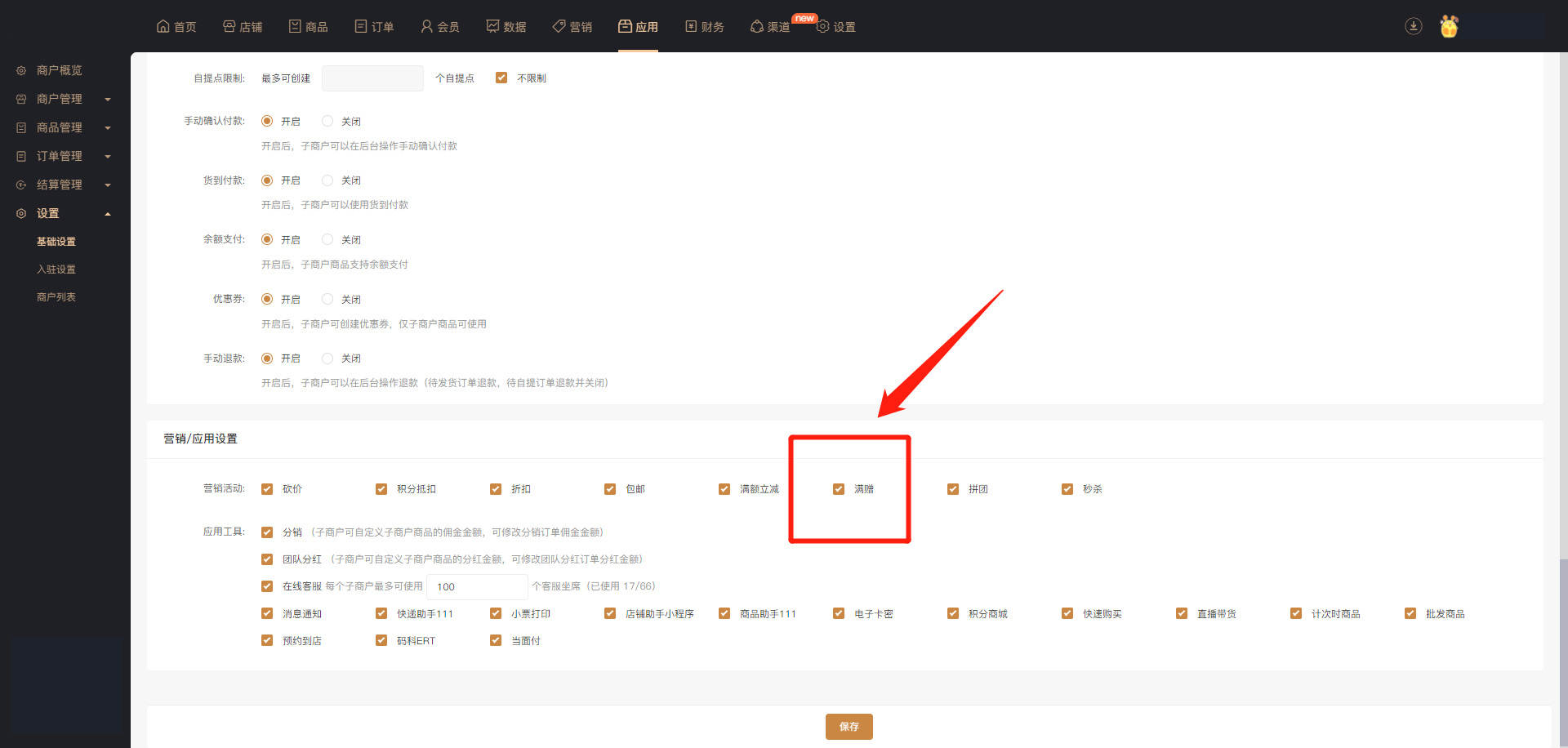
Task: Click the 首页 home icon
Action: coord(163,26)
